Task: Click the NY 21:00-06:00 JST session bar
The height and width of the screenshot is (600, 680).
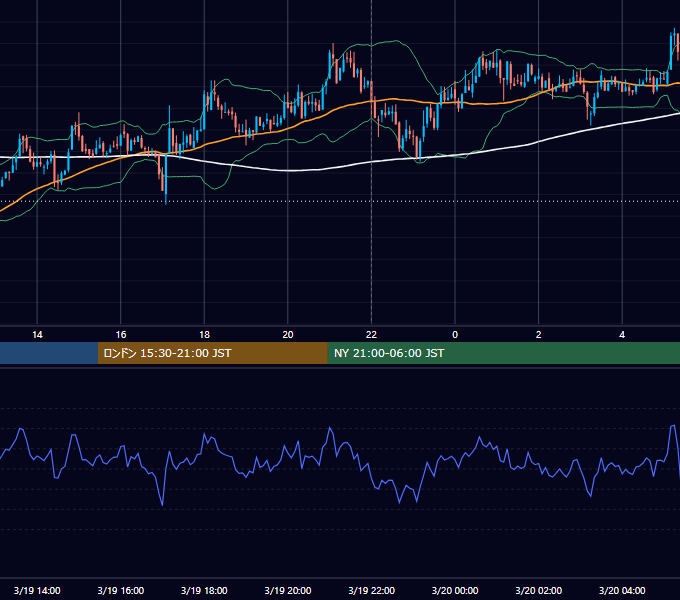Action: pyautogui.click(x=503, y=353)
